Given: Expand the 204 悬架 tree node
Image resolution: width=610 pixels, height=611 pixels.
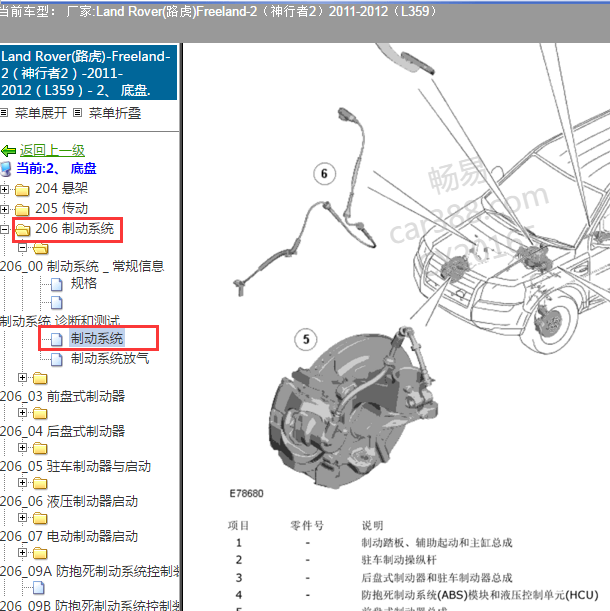Looking at the screenshot, I should point(4,190).
